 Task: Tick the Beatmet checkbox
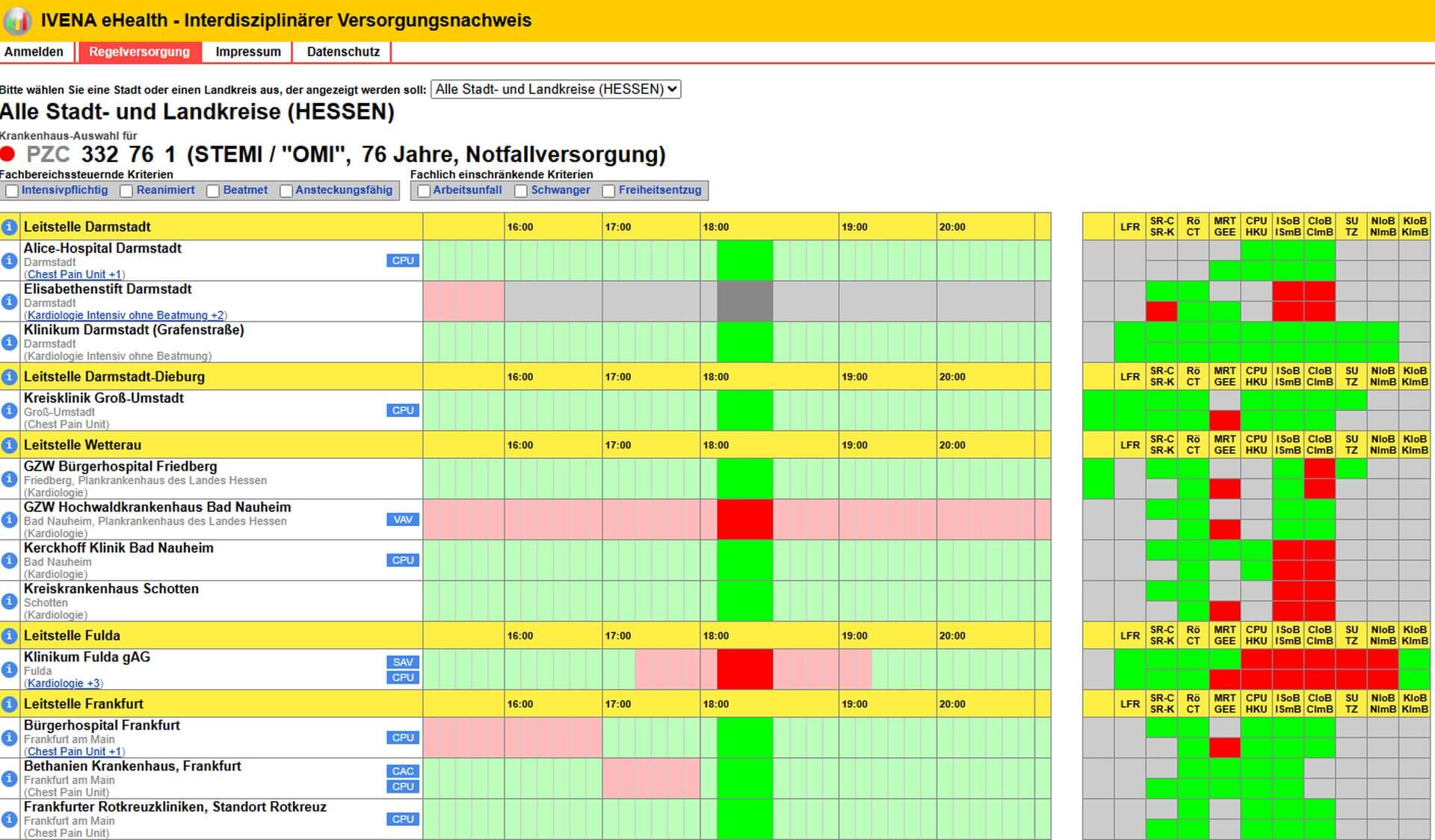(x=213, y=191)
